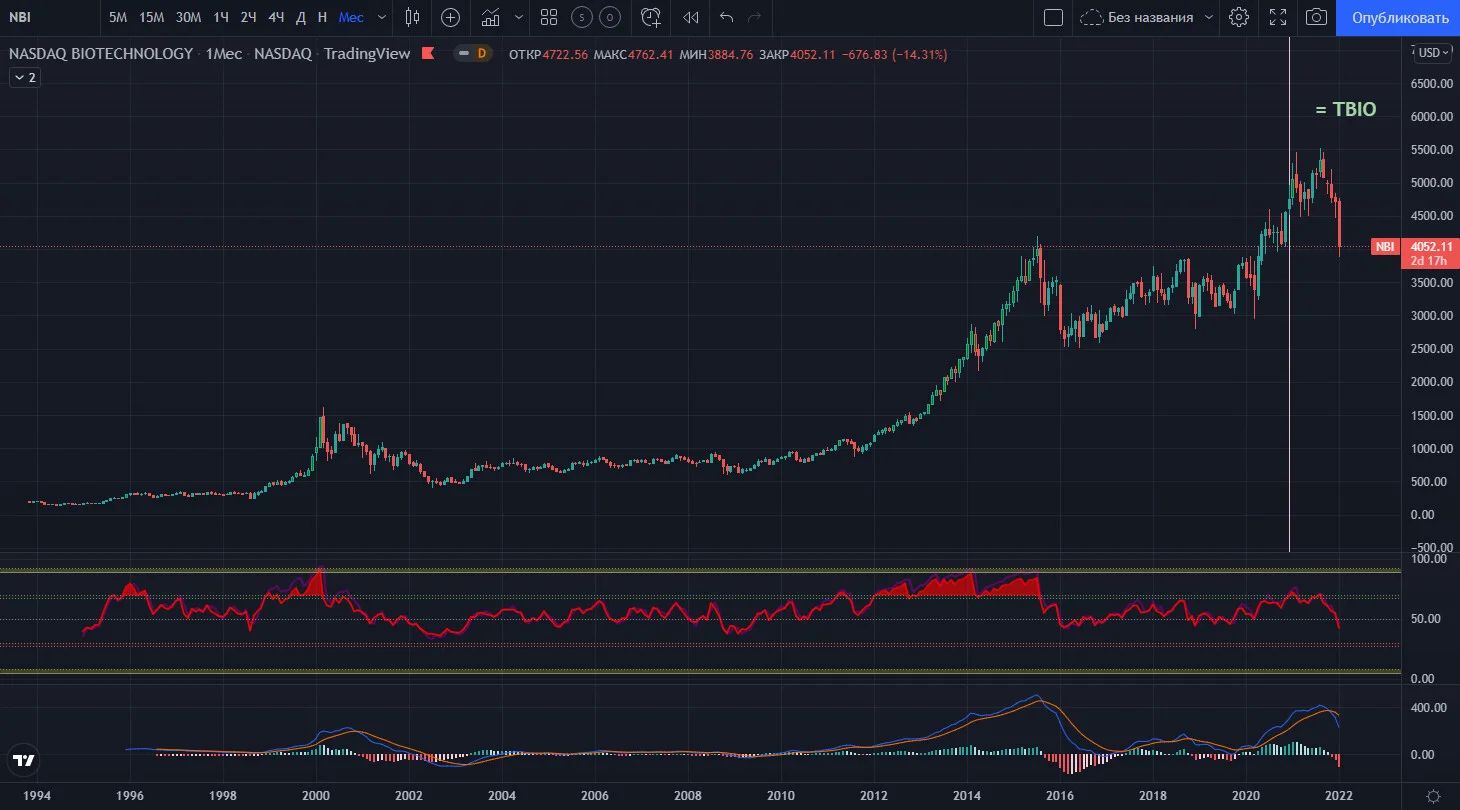Open the candlestick chart type selector

(x=413, y=17)
